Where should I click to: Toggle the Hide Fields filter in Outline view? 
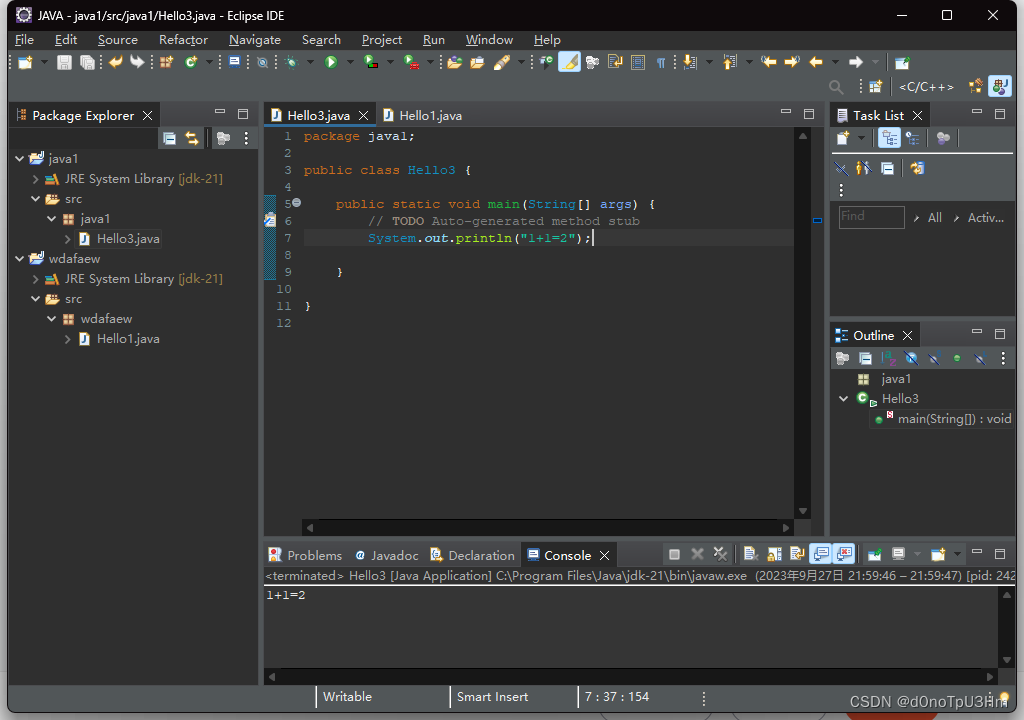click(x=910, y=358)
